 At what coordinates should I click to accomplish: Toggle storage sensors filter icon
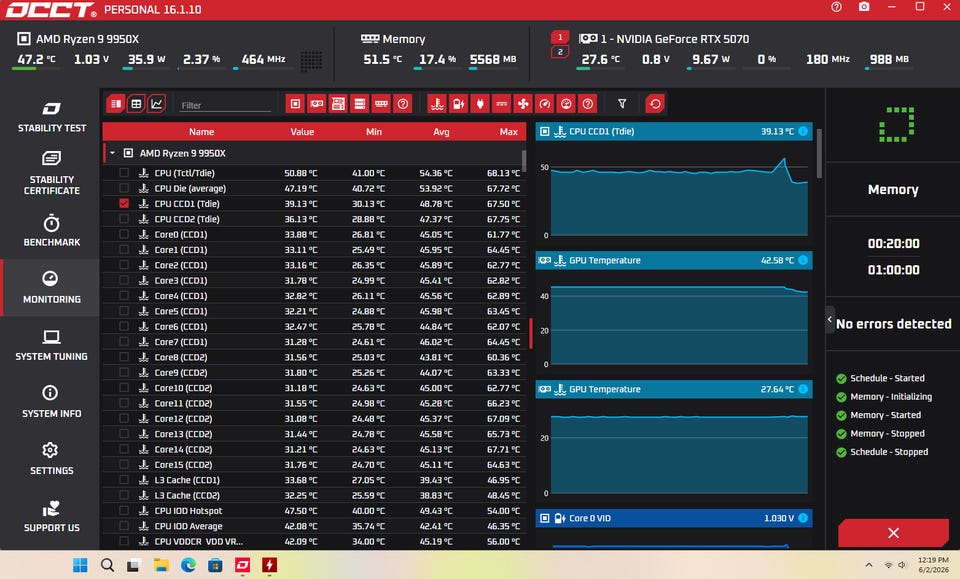coord(359,104)
